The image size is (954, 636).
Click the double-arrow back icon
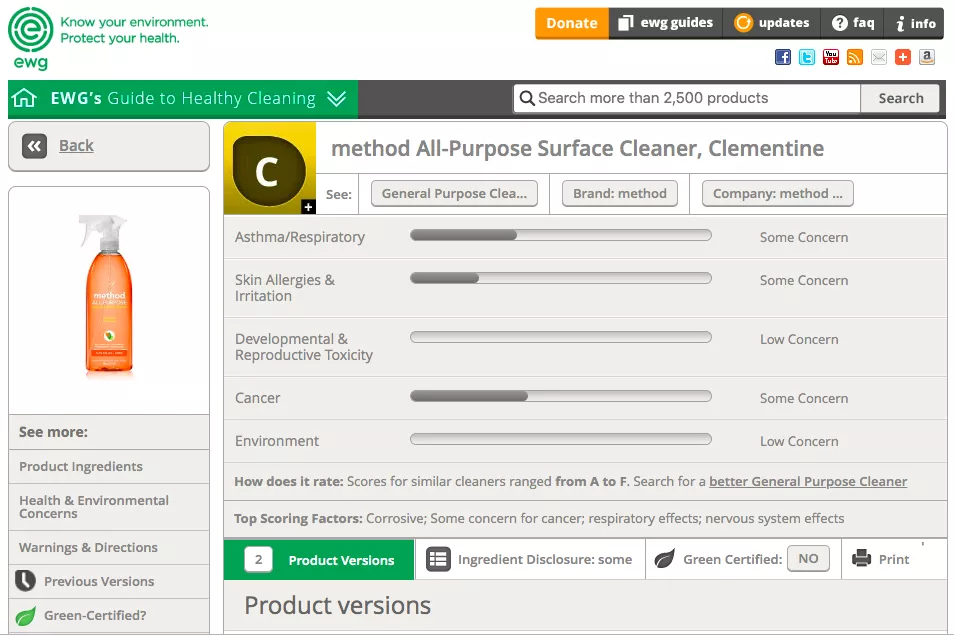[x=34, y=146]
